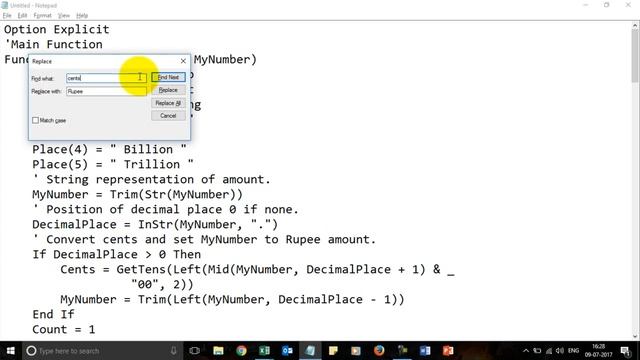Click the 'End If' line
The image size is (640, 360).
[53, 314]
